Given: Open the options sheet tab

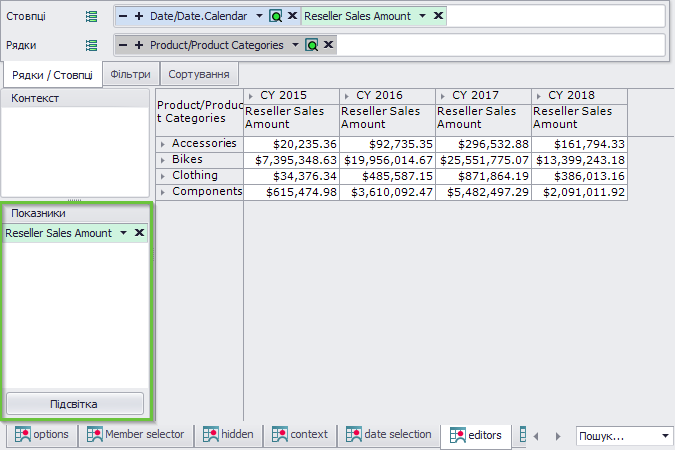Looking at the screenshot, I should click(x=42, y=434).
